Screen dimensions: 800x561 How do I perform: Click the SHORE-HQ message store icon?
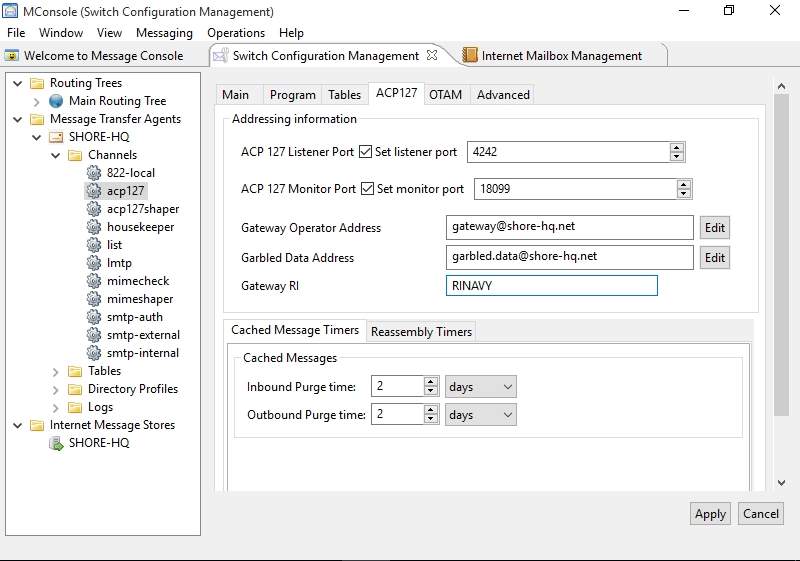click(56, 443)
